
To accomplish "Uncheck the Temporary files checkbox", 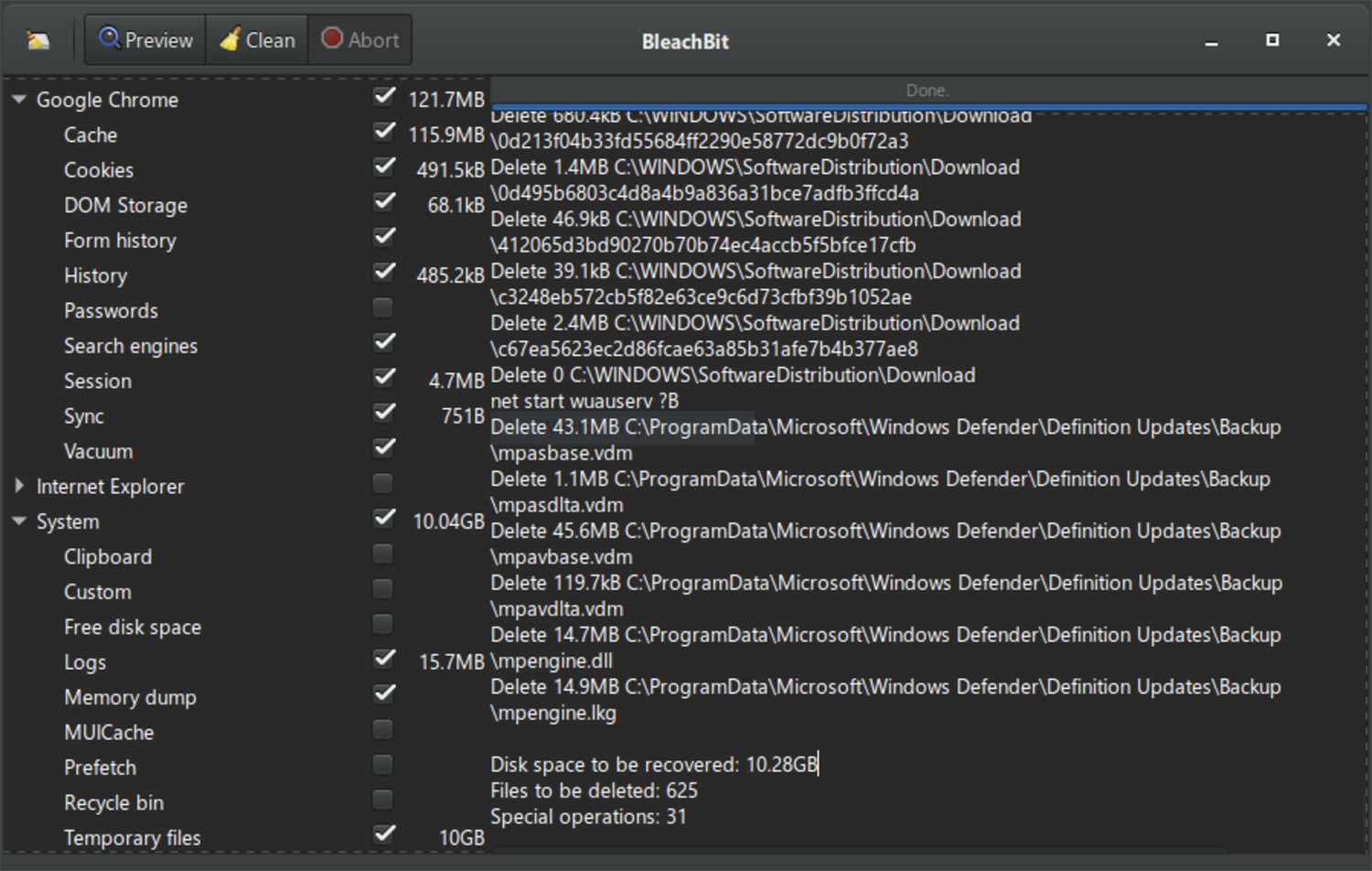I will [x=384, y=834].
